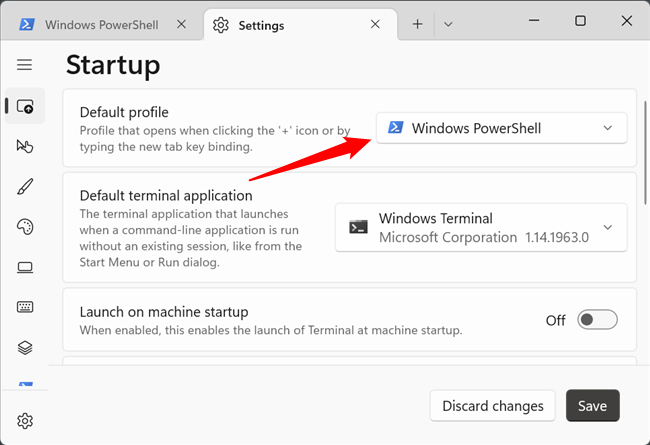Open the Color schemes palette icon
Screen dimensions: 650x445
(x=25, y=227)
